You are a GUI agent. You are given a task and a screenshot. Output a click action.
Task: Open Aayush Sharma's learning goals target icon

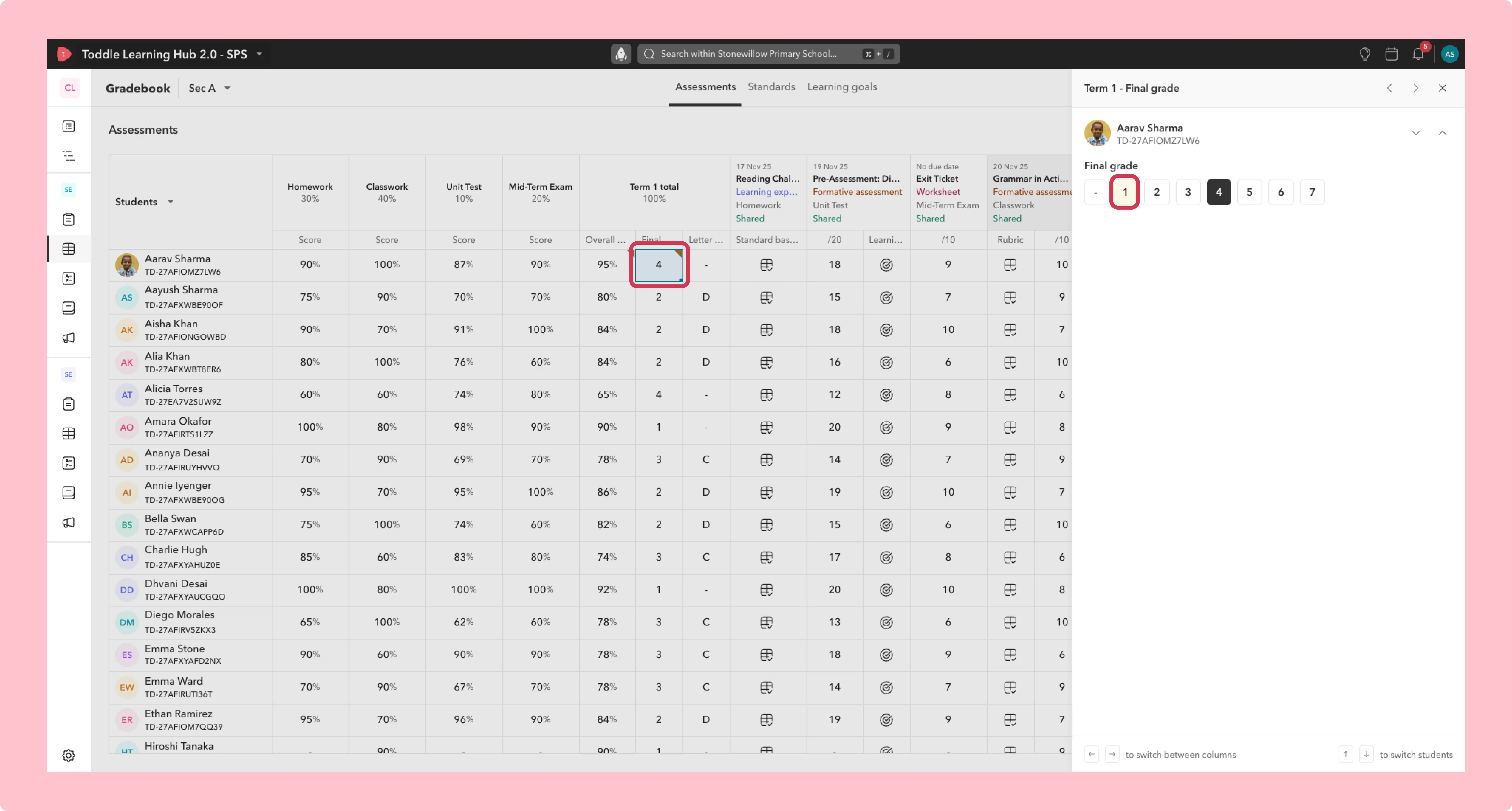coord(886,297)
